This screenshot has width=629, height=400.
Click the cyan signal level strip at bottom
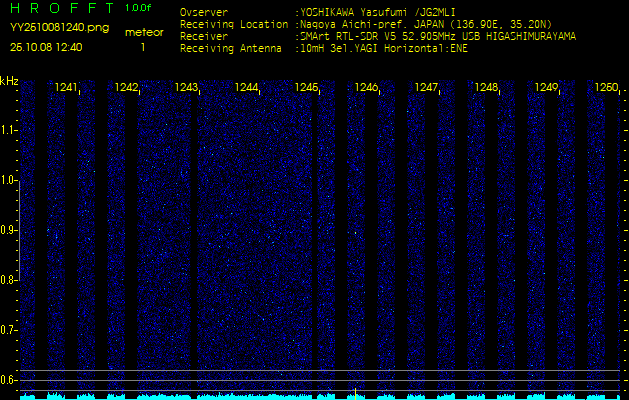coord(314,396)
